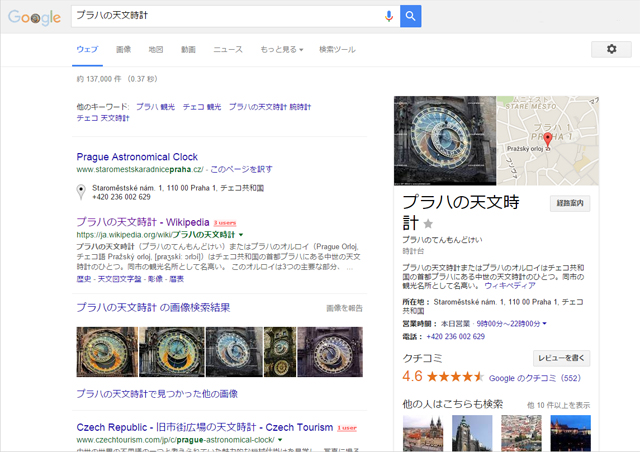Open the Prague Astronomical Clock result link
This screenshot has width=640, height=452.
pyautogui.click(x=137, y=157)
